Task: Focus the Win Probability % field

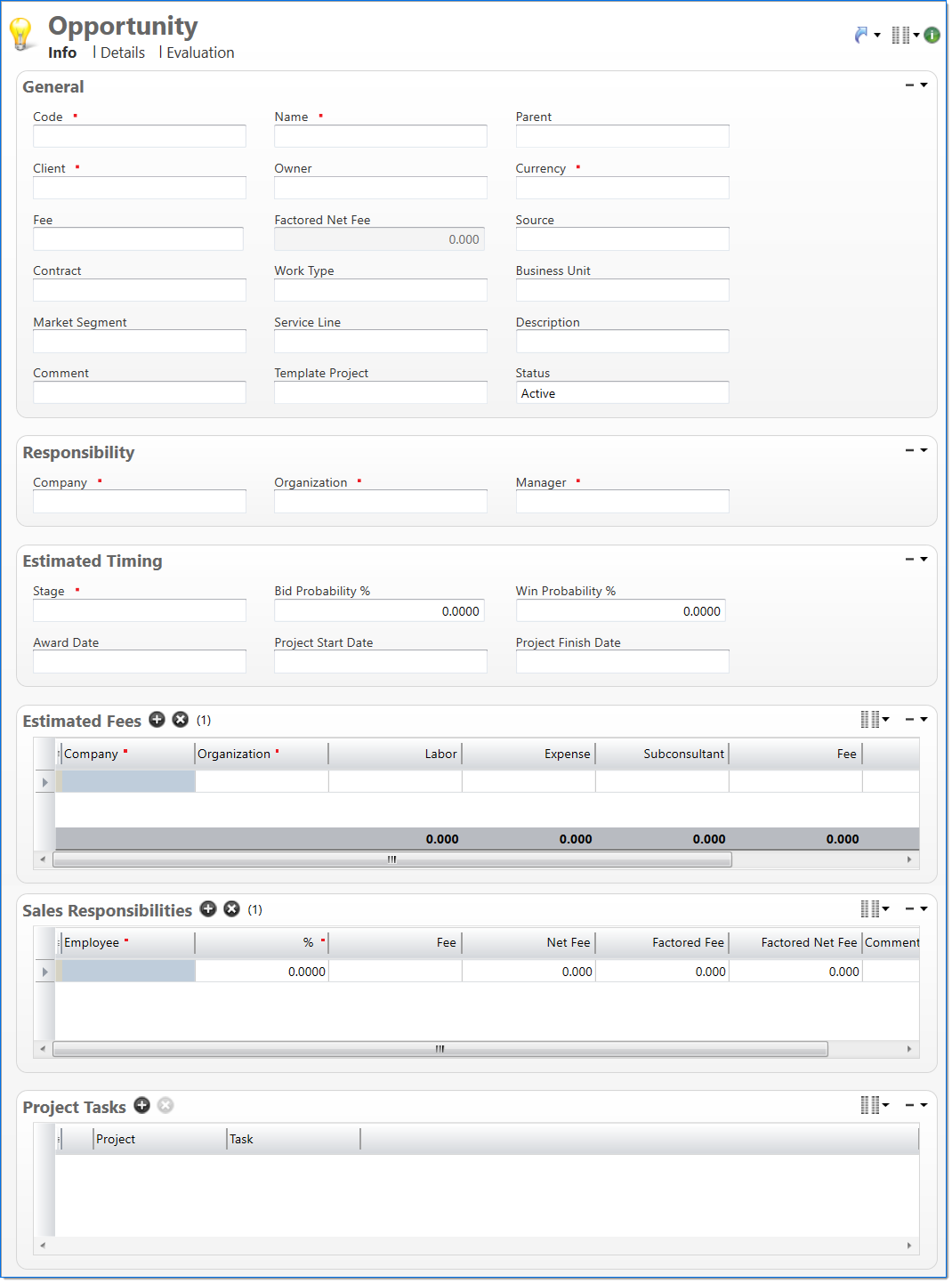Action: coord(620,611)
